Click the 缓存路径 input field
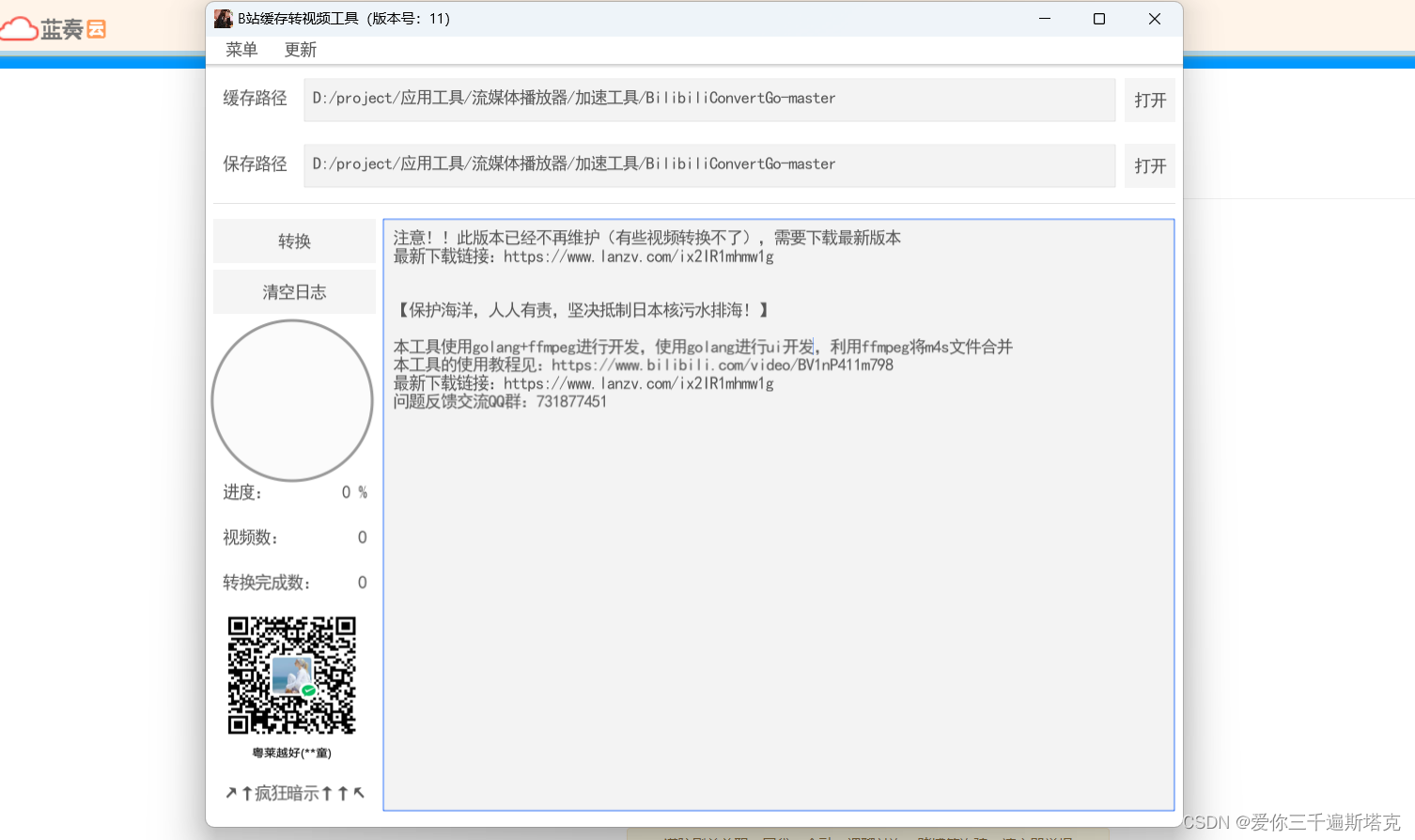Image resolution: width=1415 pixels, height=840 pixels. pos(709,100)
